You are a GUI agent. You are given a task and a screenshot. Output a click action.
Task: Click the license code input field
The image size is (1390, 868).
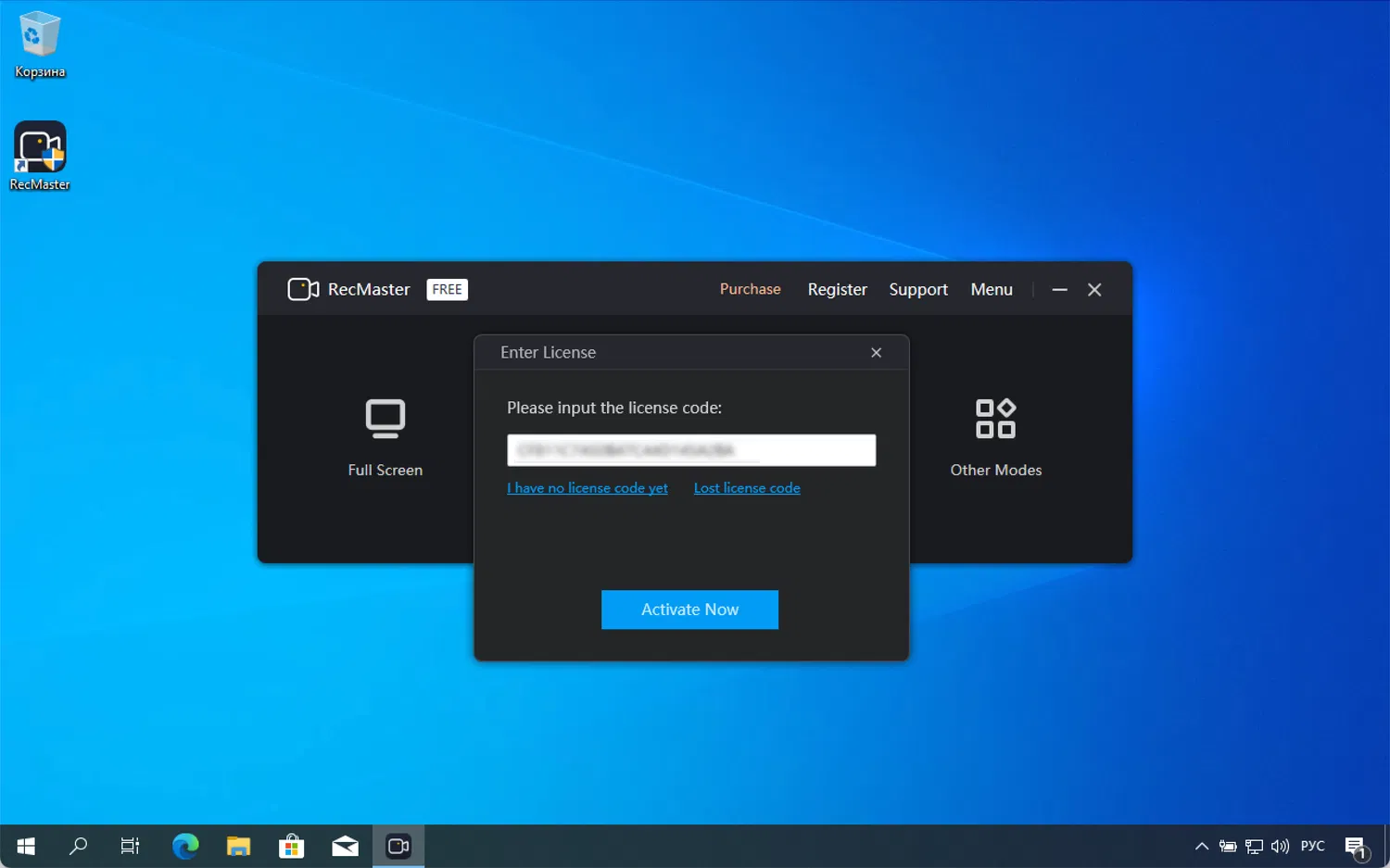[x=689, y=449]
